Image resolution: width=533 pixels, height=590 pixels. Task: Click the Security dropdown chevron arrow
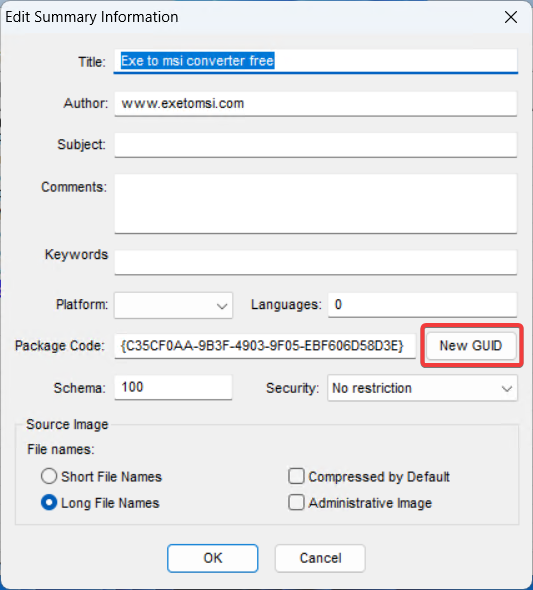tap(507, 388)
